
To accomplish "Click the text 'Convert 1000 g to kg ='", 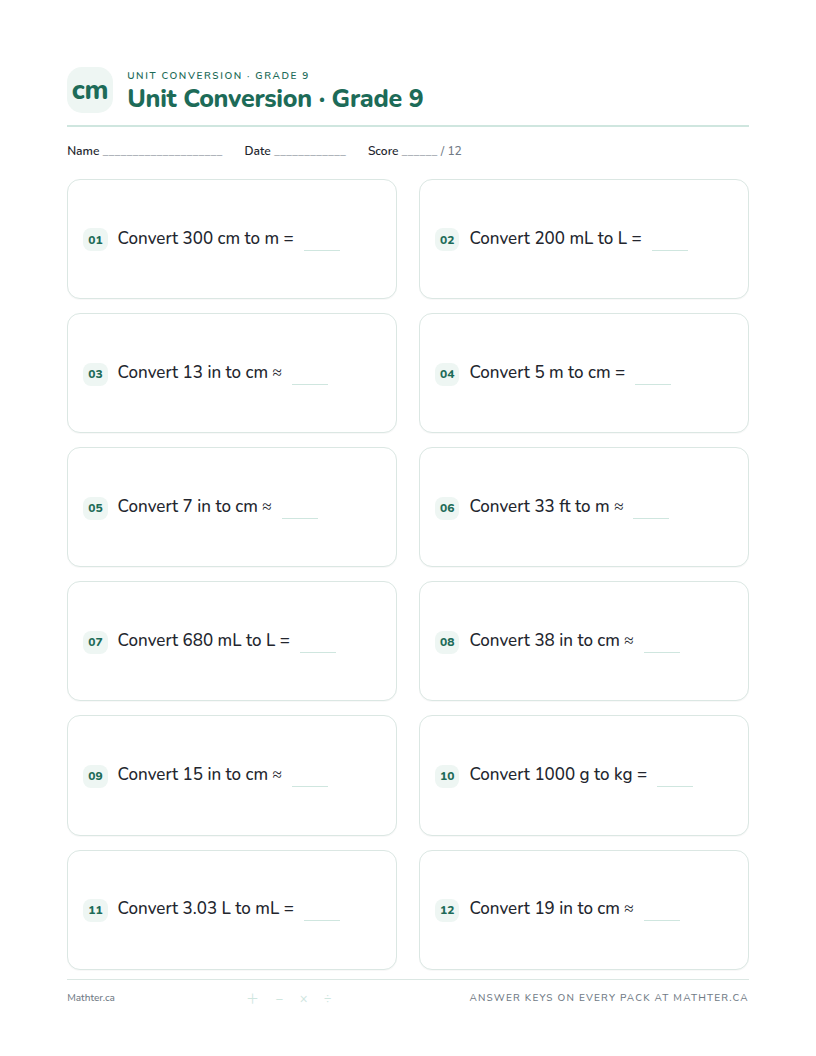I will pyautogui.click(x=558, y=774).
